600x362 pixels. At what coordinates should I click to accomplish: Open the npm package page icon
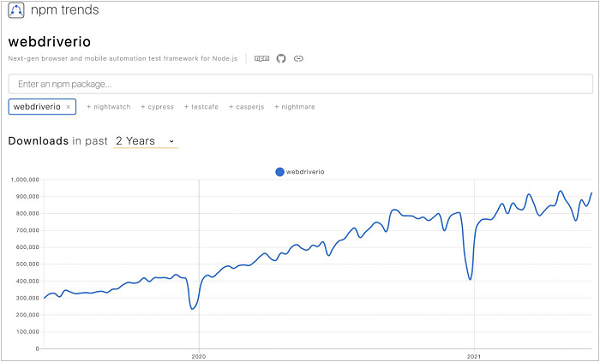pyautogui.click(x=262, y=59)
